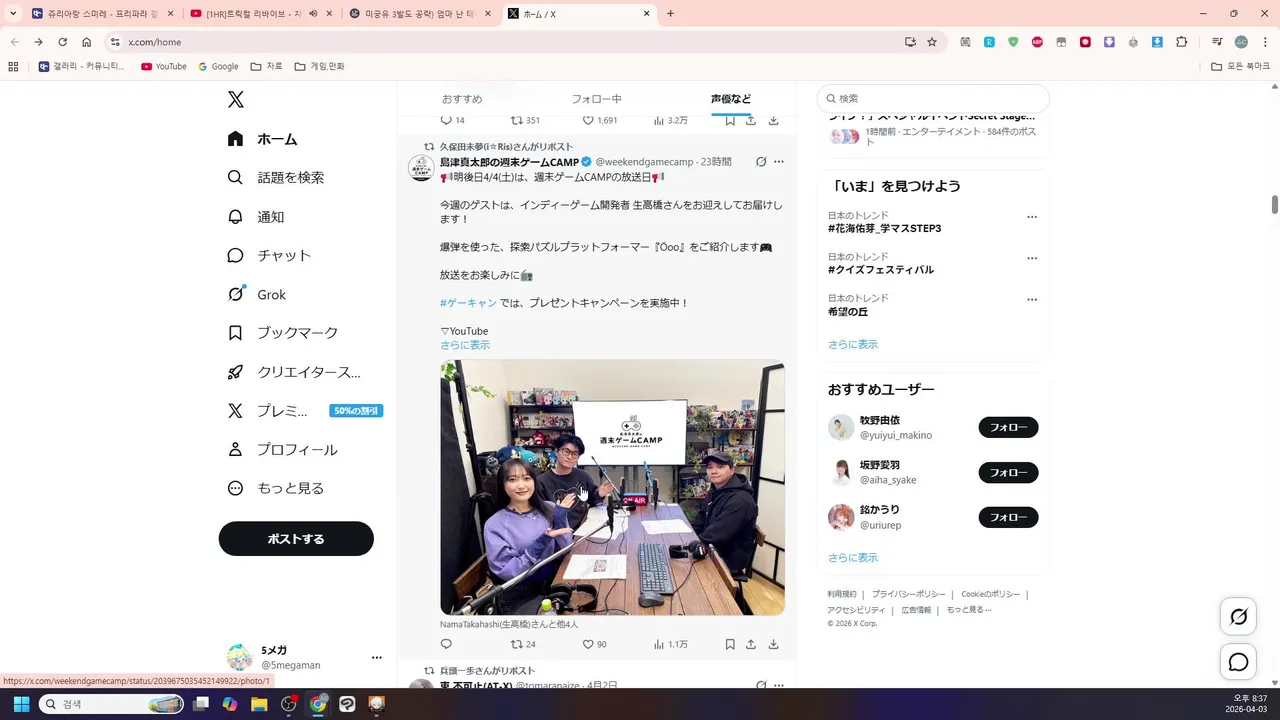Show more trends with さらに表示

coord(853,344)
